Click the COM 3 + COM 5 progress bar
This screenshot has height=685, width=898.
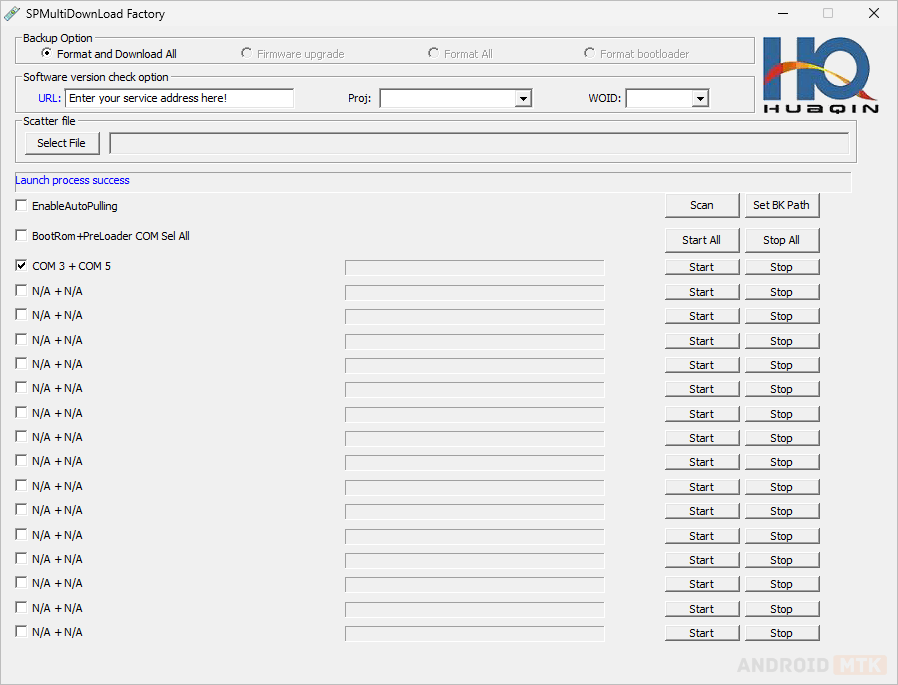point(474,267)
